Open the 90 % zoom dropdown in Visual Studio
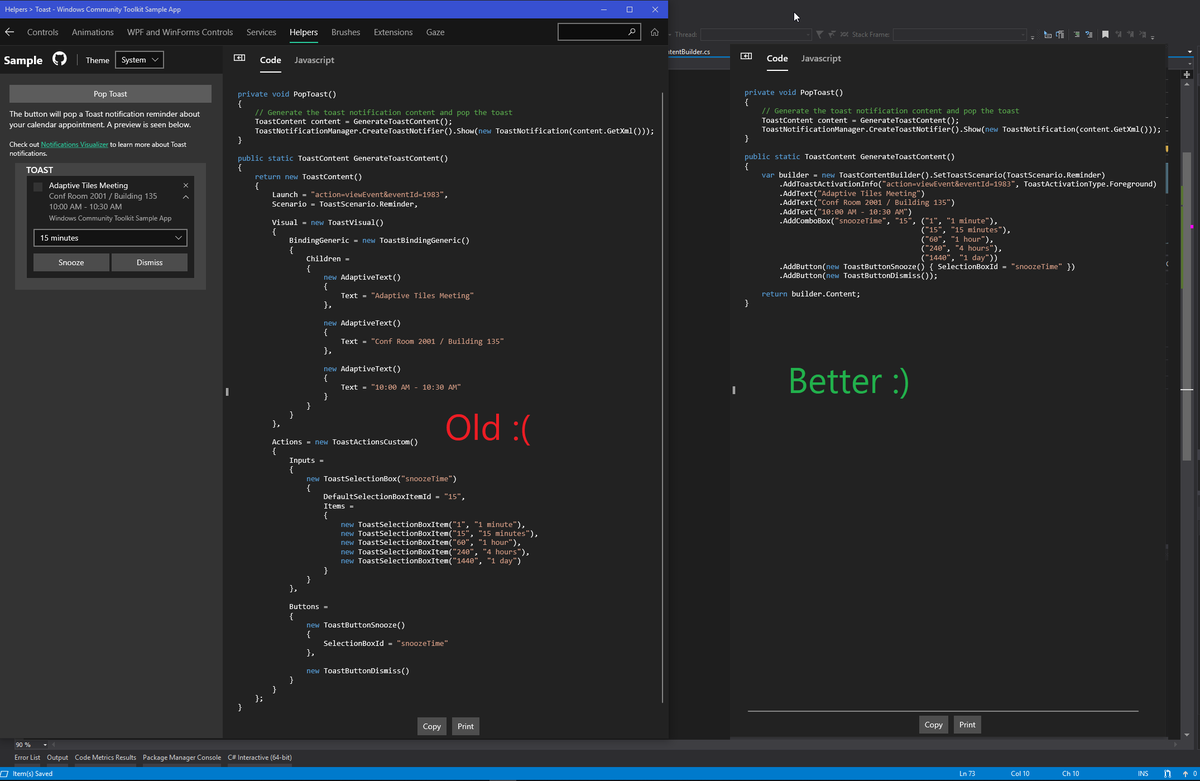The height and width of the screenshot is (781, 1200). click(30, 745)
